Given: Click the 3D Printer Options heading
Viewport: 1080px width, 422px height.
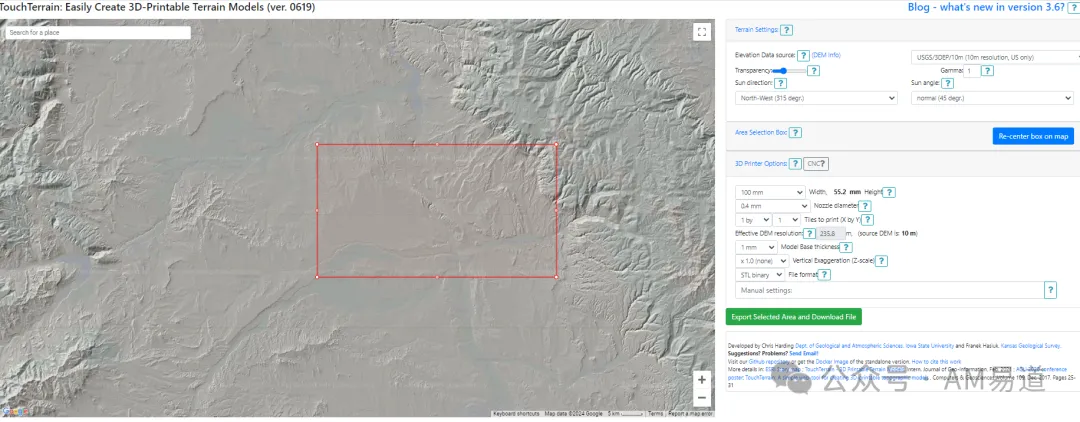Looking at the screenshot, I should click(x=761, y=163).
